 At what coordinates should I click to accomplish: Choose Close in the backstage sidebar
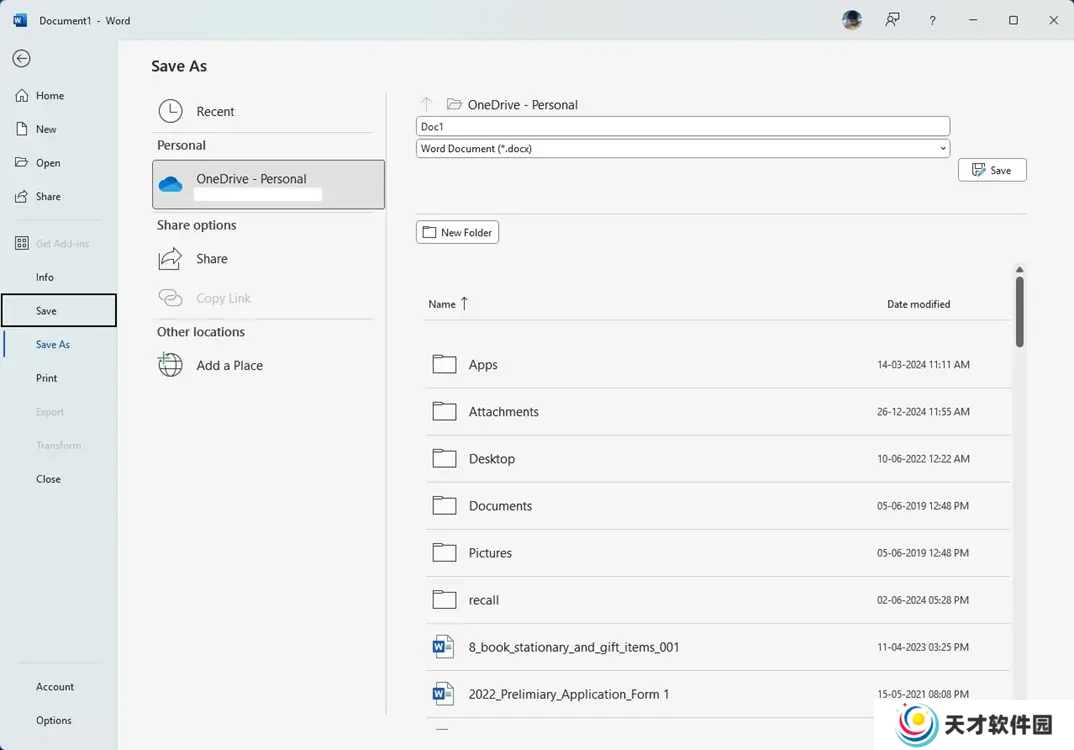(x=48, y=479)
